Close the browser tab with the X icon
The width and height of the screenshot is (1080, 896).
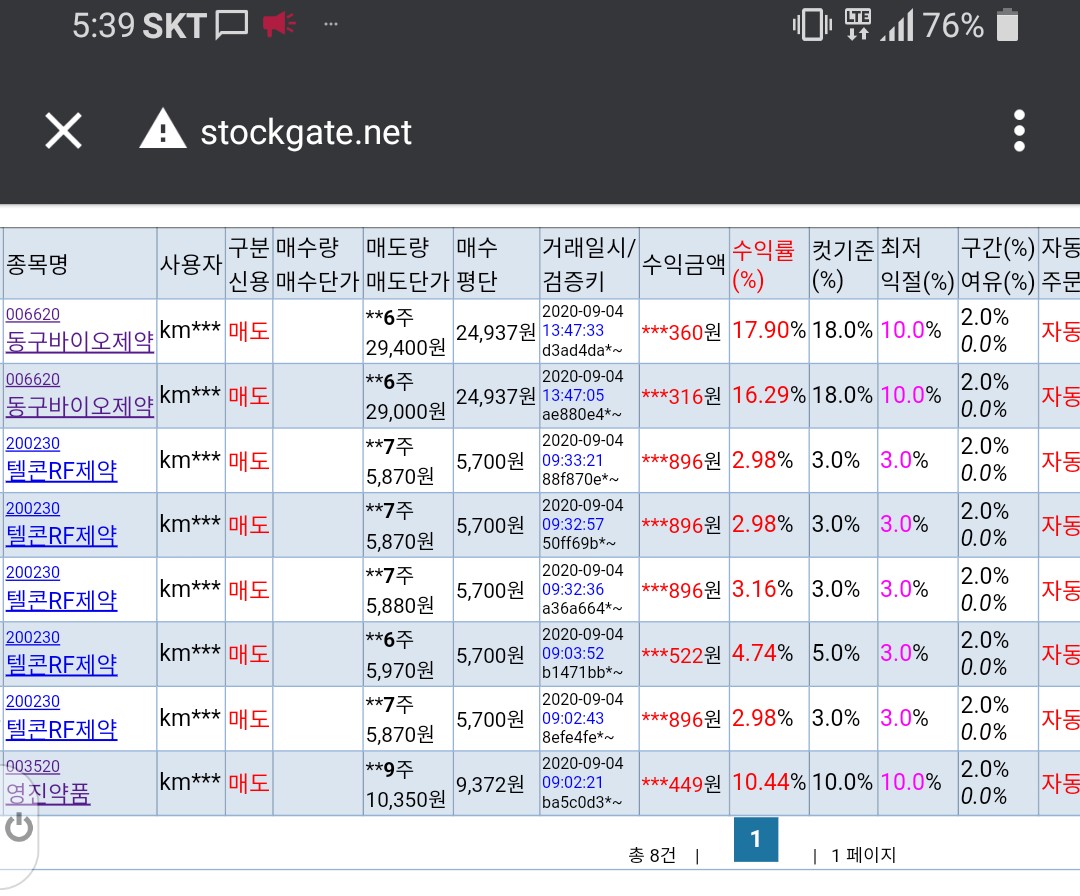[64, 131]
